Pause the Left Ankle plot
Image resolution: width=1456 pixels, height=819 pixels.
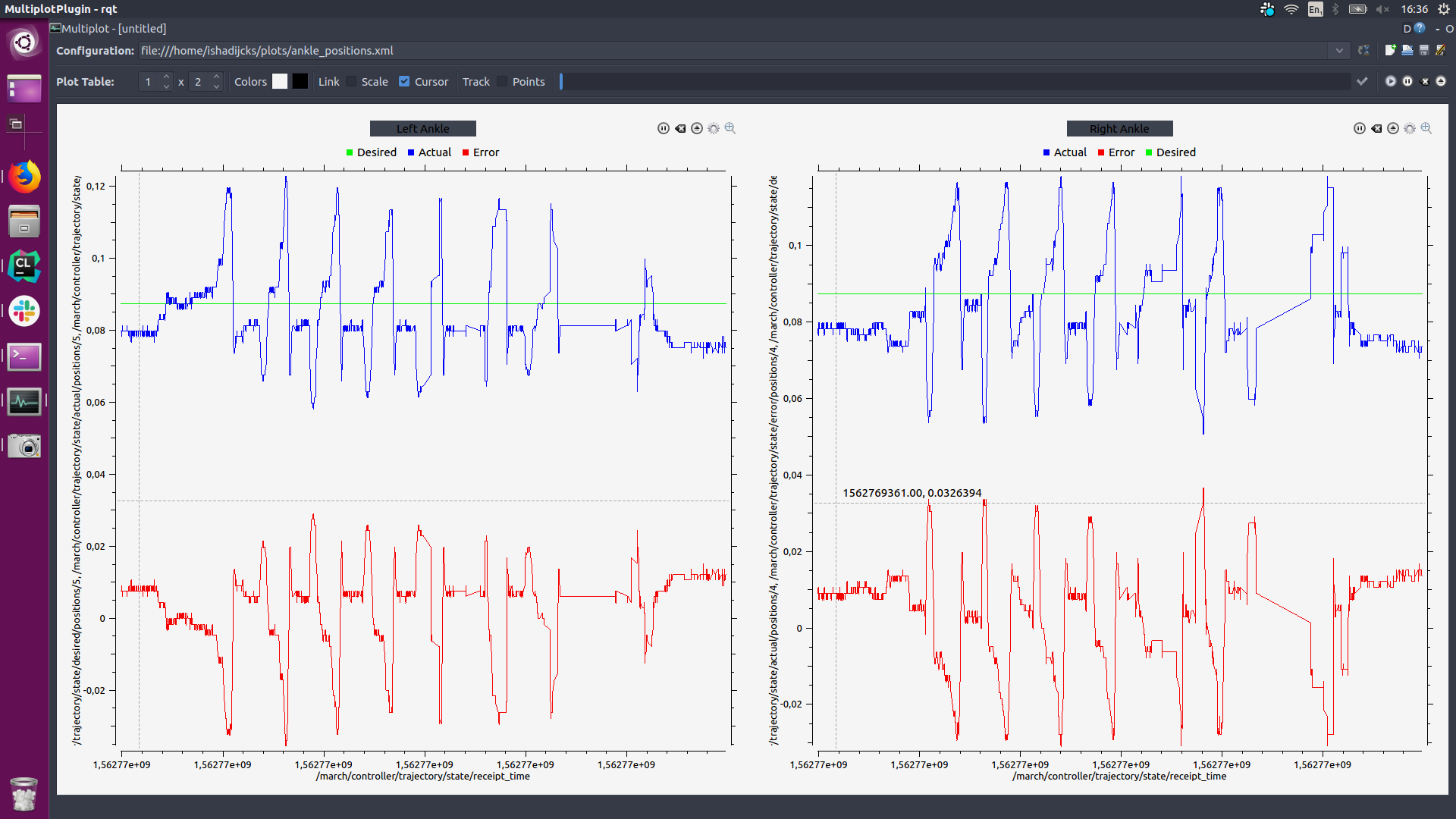click(664, 128)
